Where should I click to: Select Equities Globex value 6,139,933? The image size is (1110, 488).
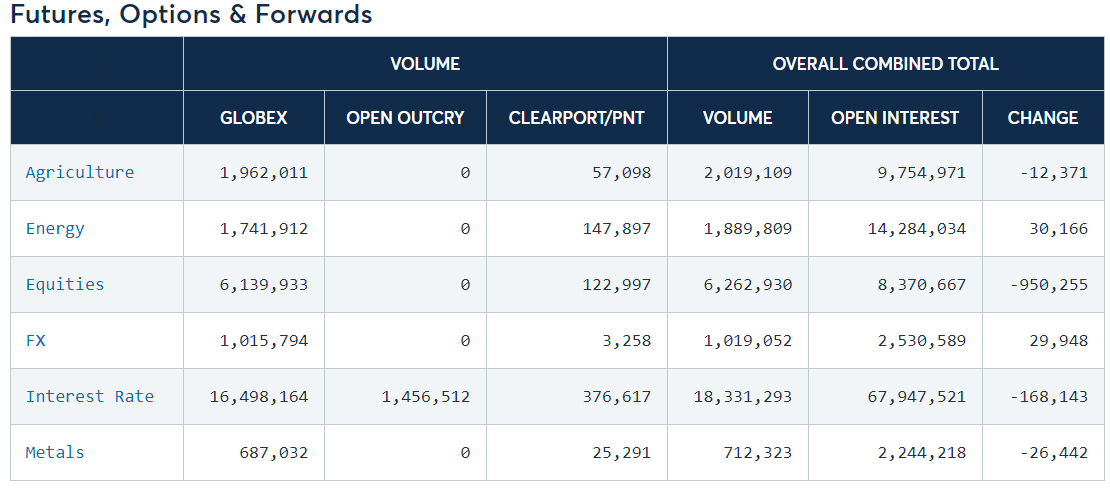265,284
